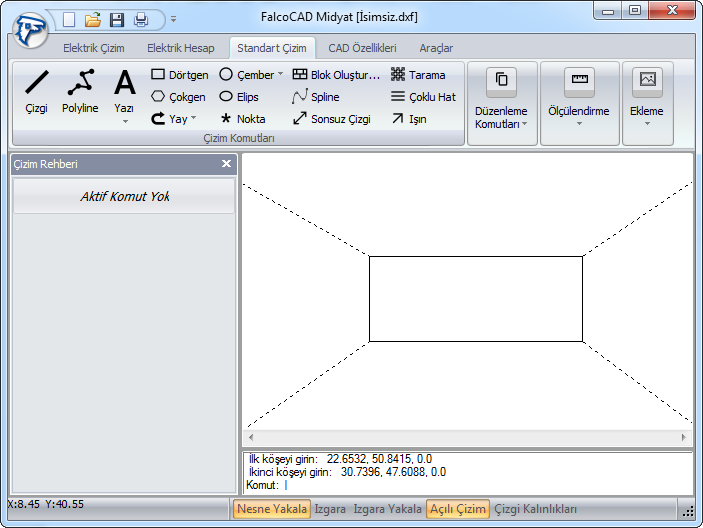The height and width of the screenshot is (528, 703).
Task: Select the Dörtgen rectangle tool
Action: pos(180,75)
